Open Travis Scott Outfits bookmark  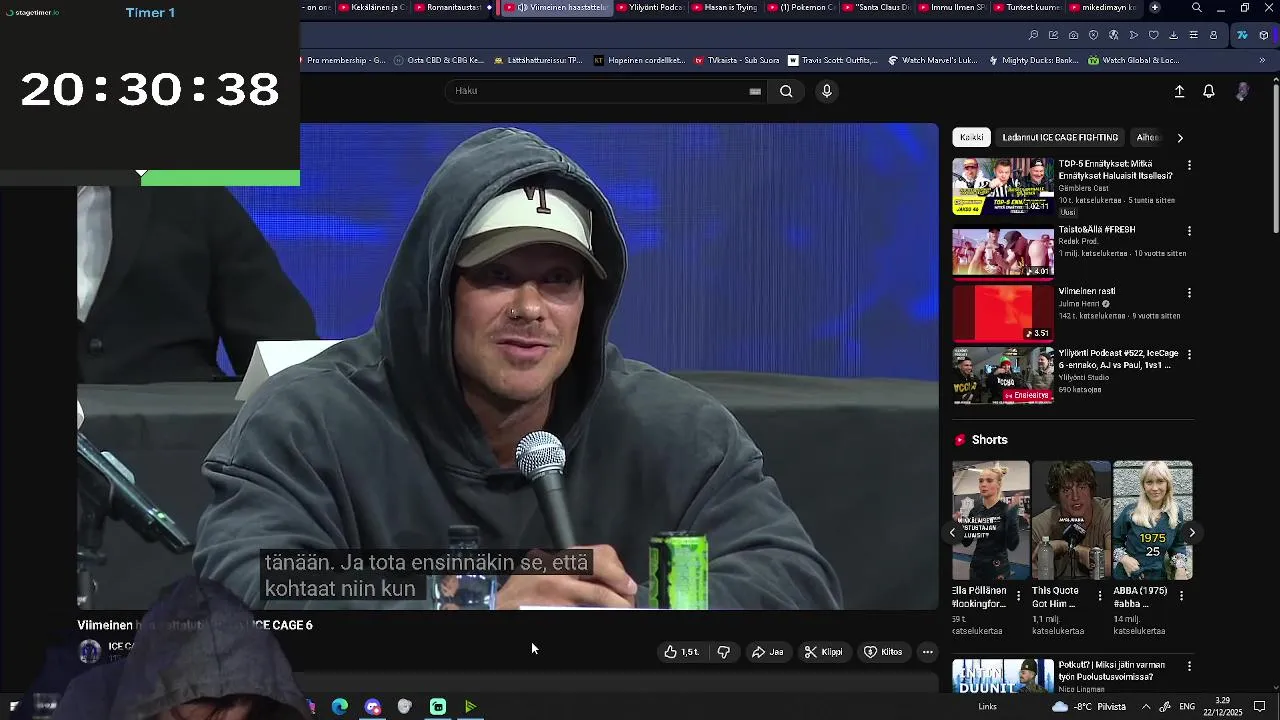[832, 60]
